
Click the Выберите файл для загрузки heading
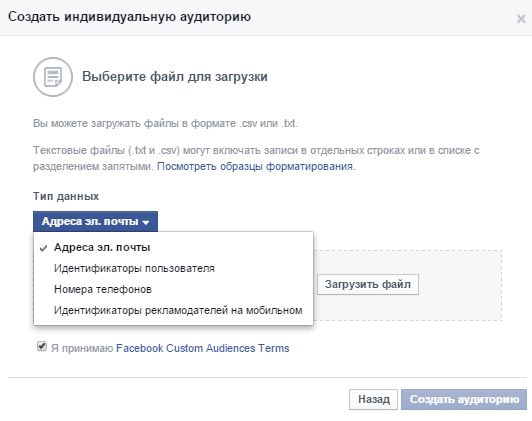click(x=175, y=77)
